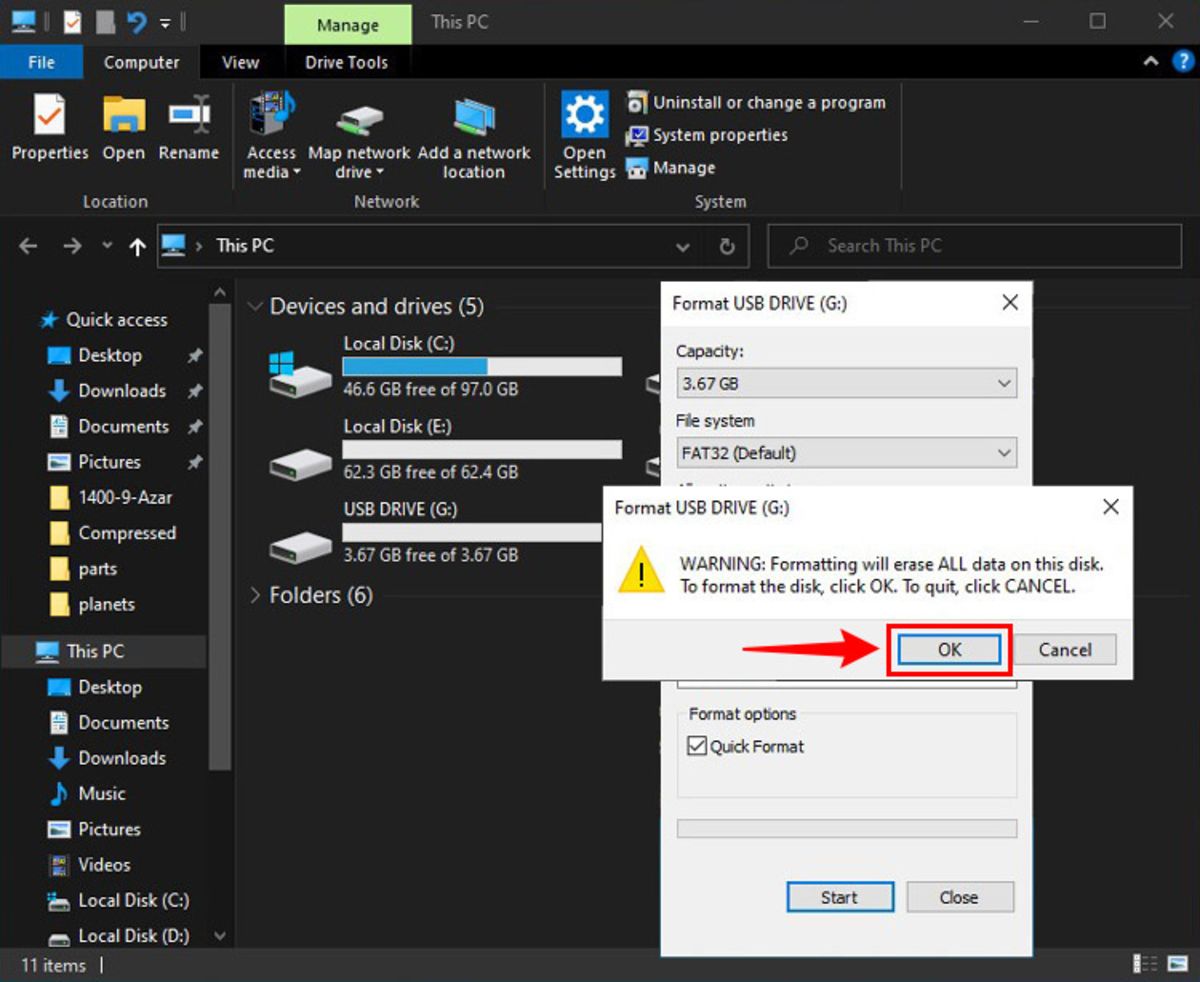1200x982 pixels.
Task: Select the System properties icon
Action: tap(637, 135)
